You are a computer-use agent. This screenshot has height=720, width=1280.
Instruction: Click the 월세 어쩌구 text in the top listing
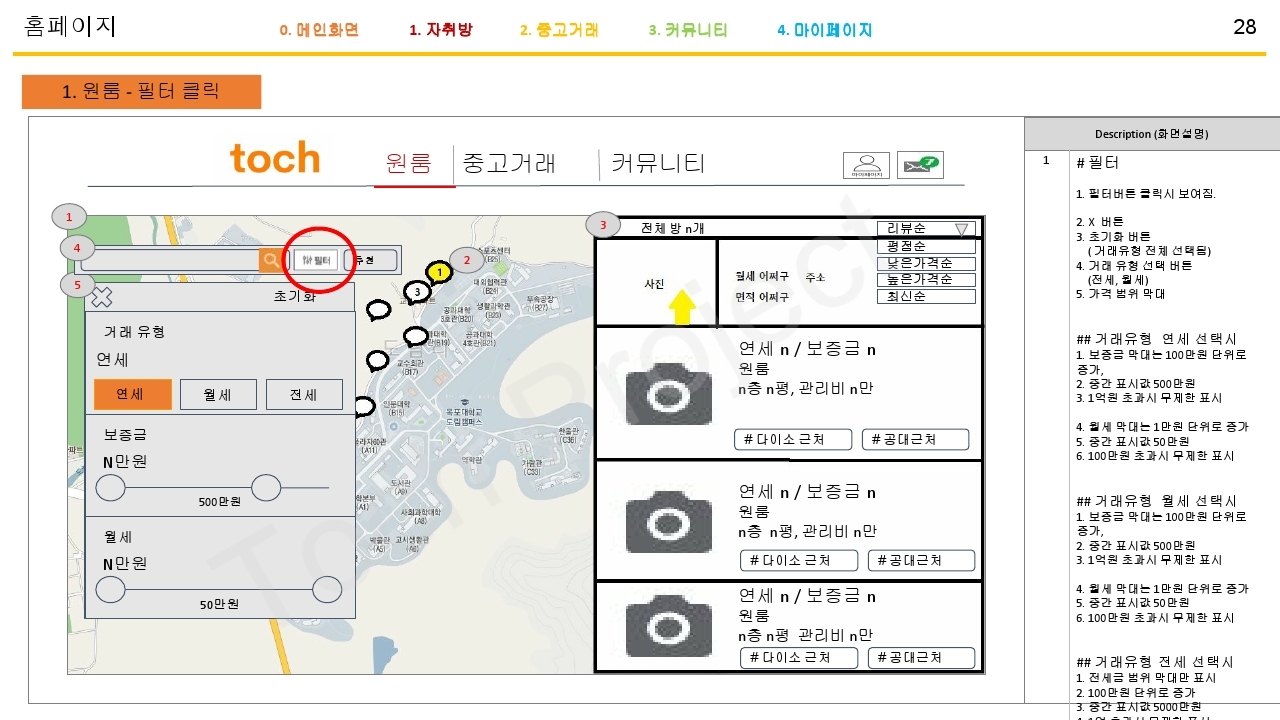click(762, 276)
